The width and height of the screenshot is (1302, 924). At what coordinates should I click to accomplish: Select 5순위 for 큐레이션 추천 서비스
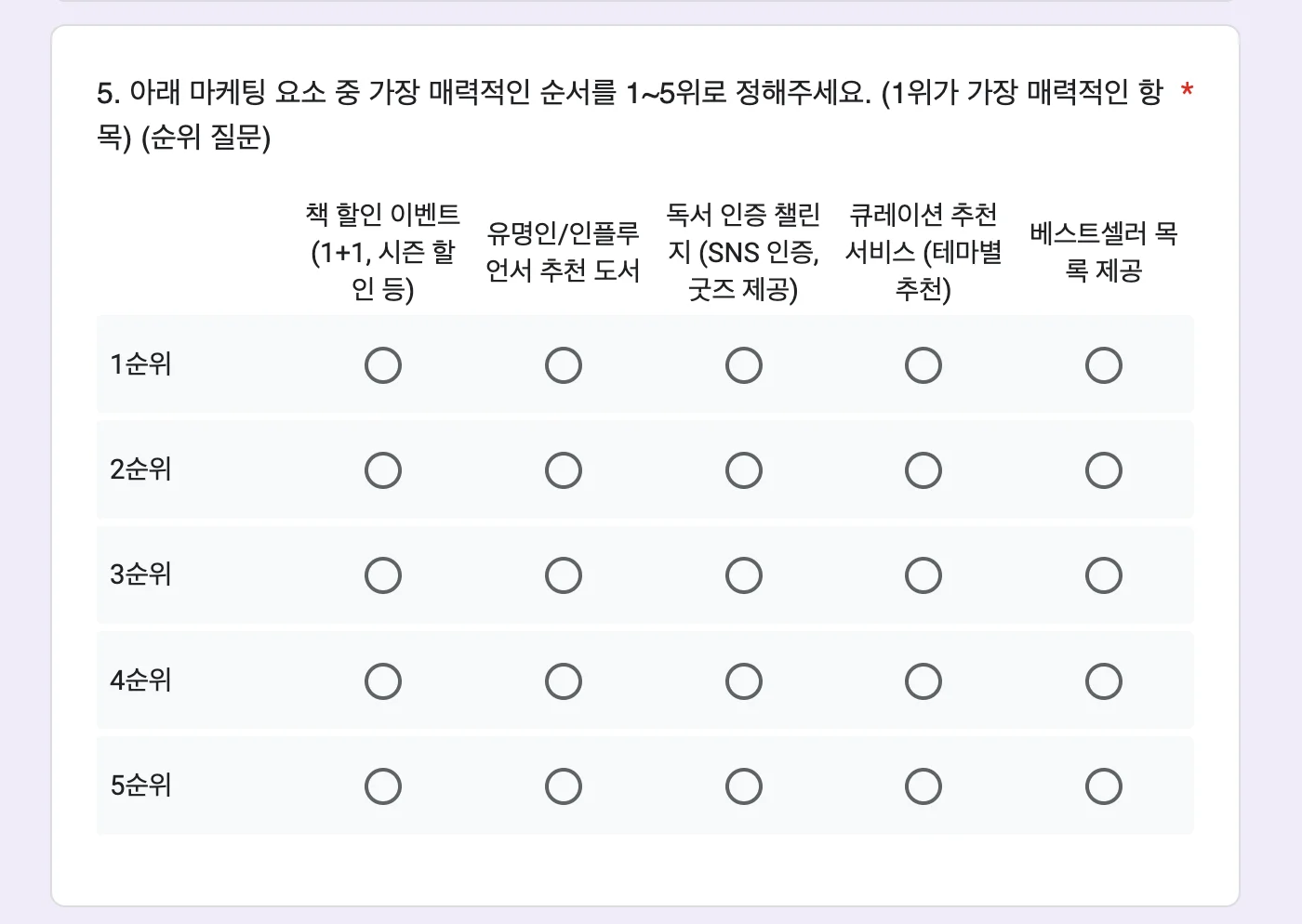(x=923, y=785)
